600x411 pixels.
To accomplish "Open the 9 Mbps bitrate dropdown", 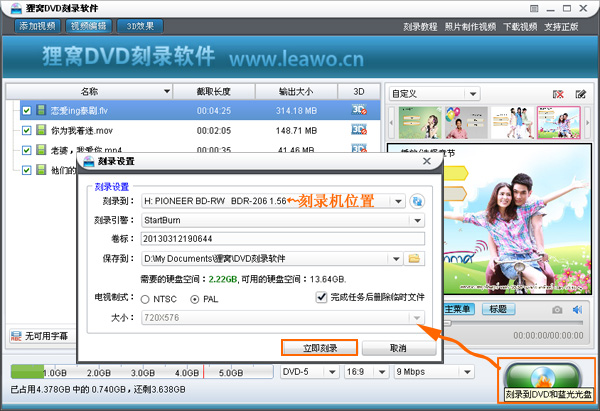I will point(467,372).
